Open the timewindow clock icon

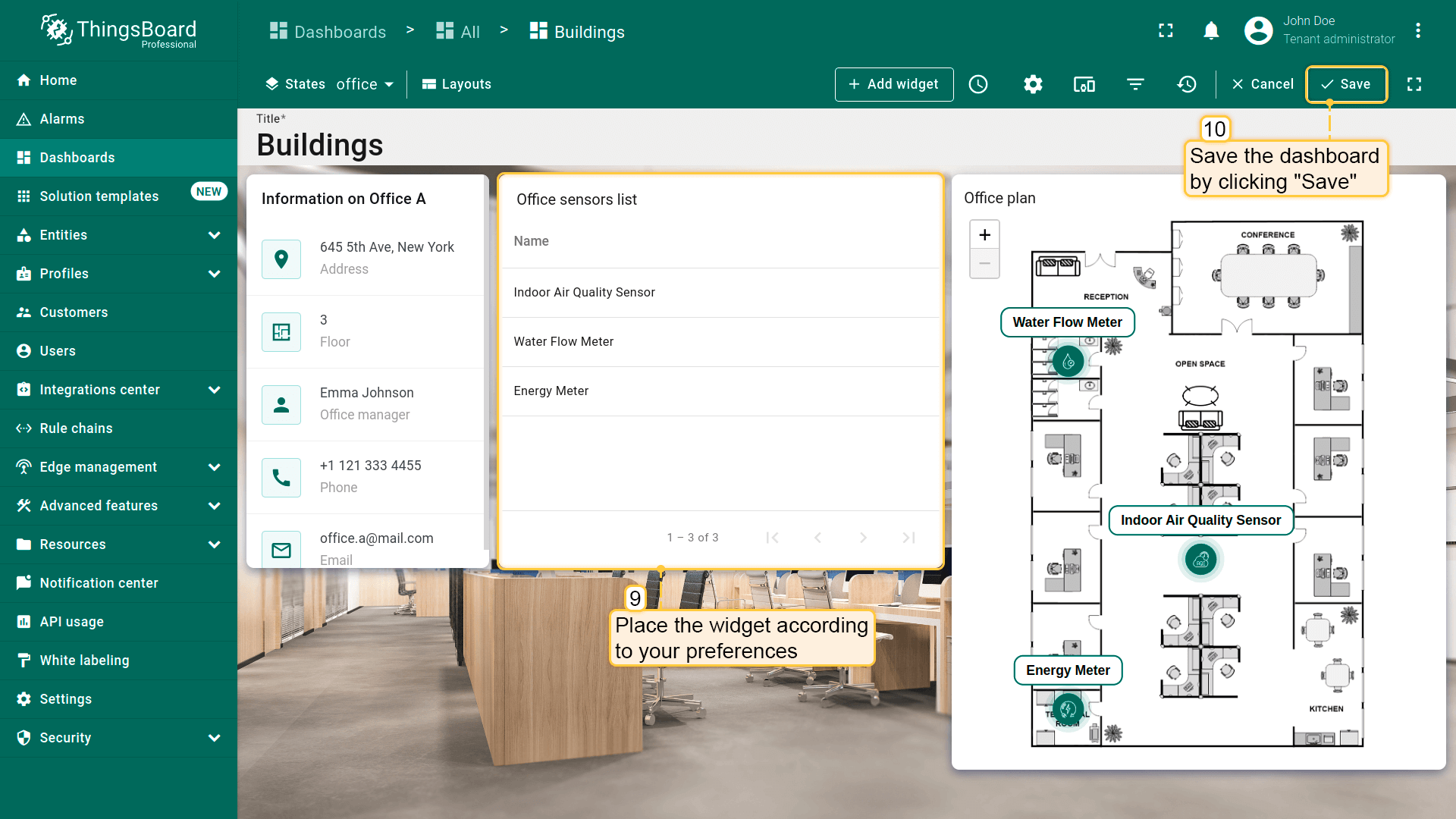tap(978, 84)
